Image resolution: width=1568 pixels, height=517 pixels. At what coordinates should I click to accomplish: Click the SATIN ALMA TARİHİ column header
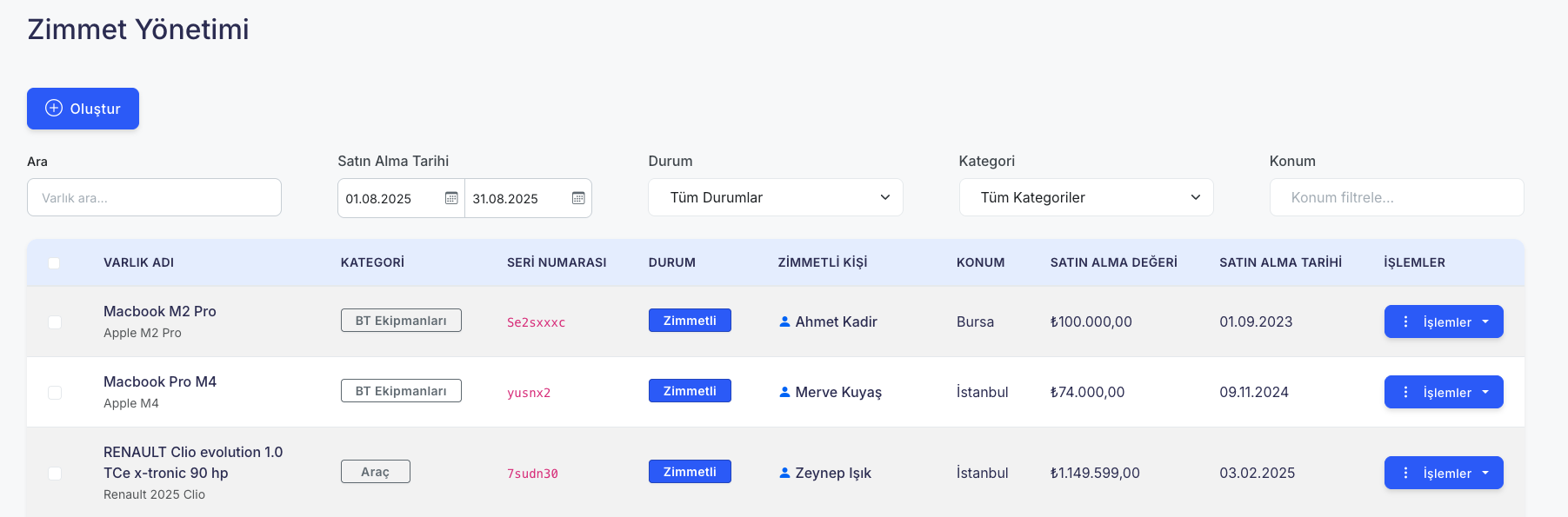pos(1280,262)
